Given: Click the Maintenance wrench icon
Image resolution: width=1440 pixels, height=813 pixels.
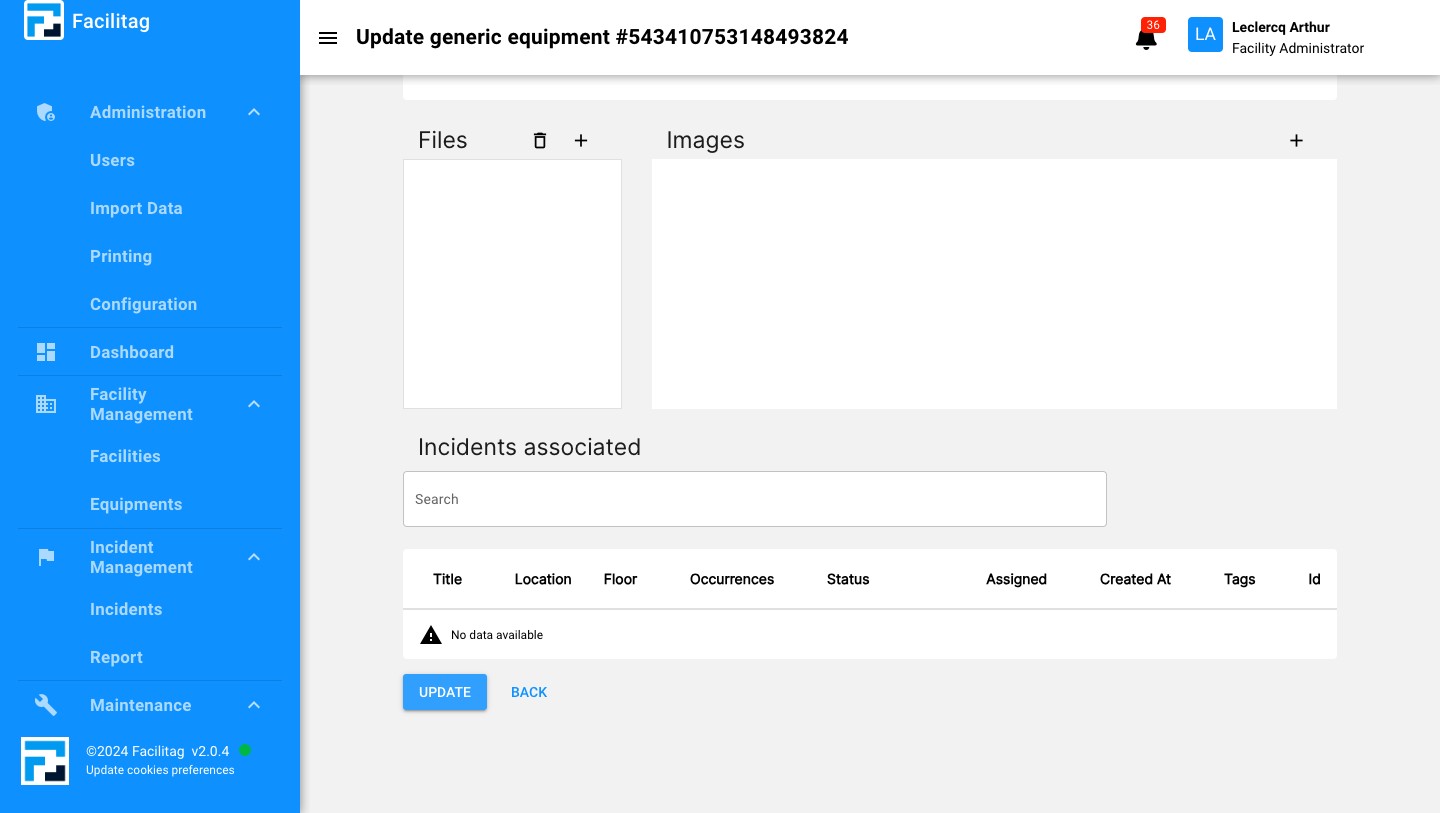Looking at the screenshot, I should [x=45, y=705].
